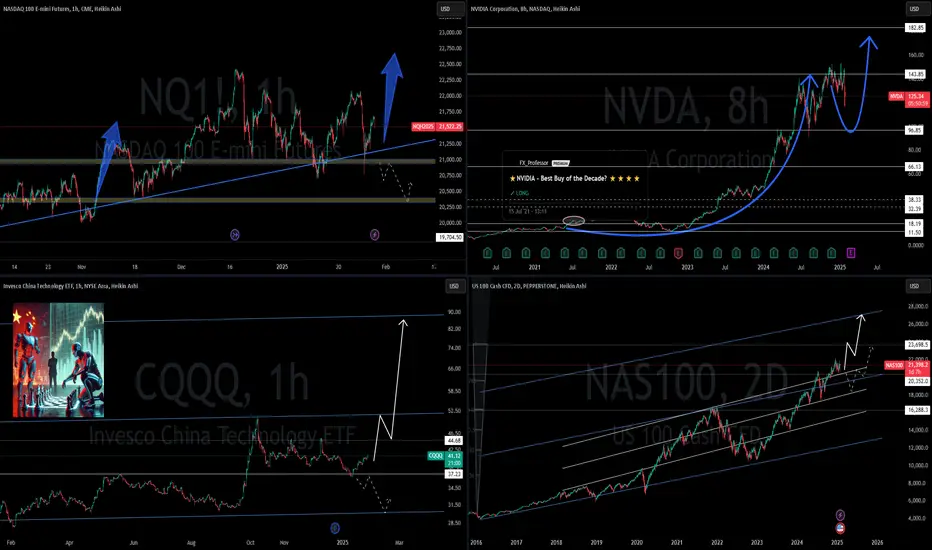Screen dimensions: 932x550
Task: Click the NVIDIA Corporation chart title
Action: pos(525,9)
